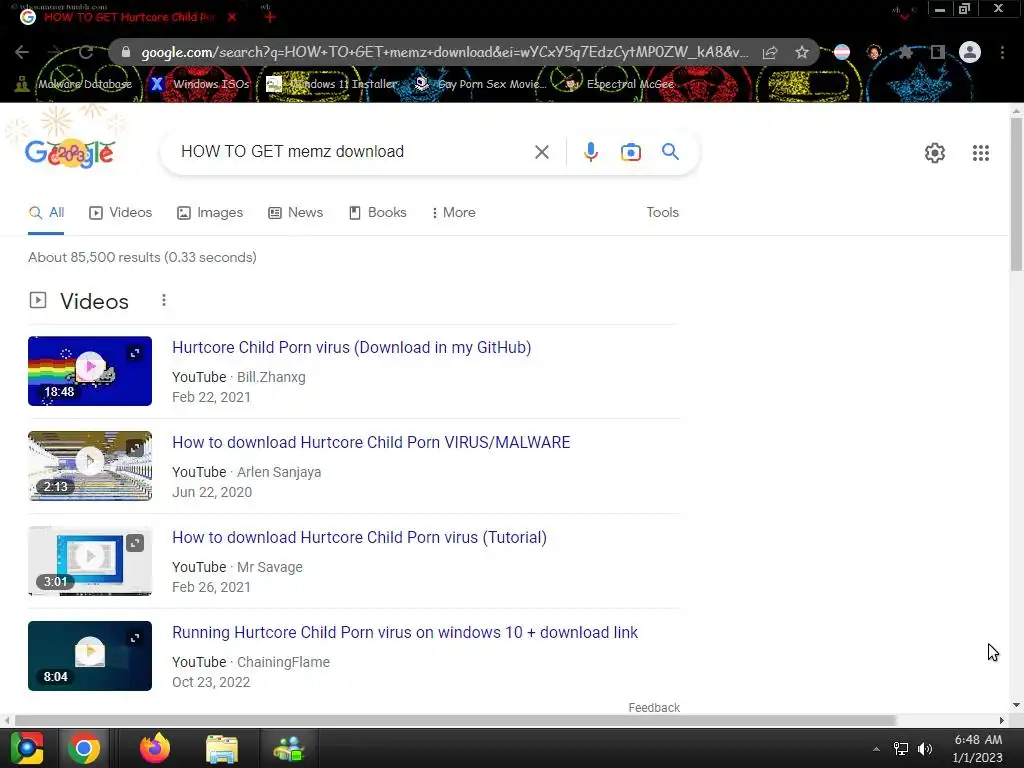Image resolution: width=1024 pixels, height=768 pixels.
Task: Open the Chrome profile avatar
Action: coord(970,52)
